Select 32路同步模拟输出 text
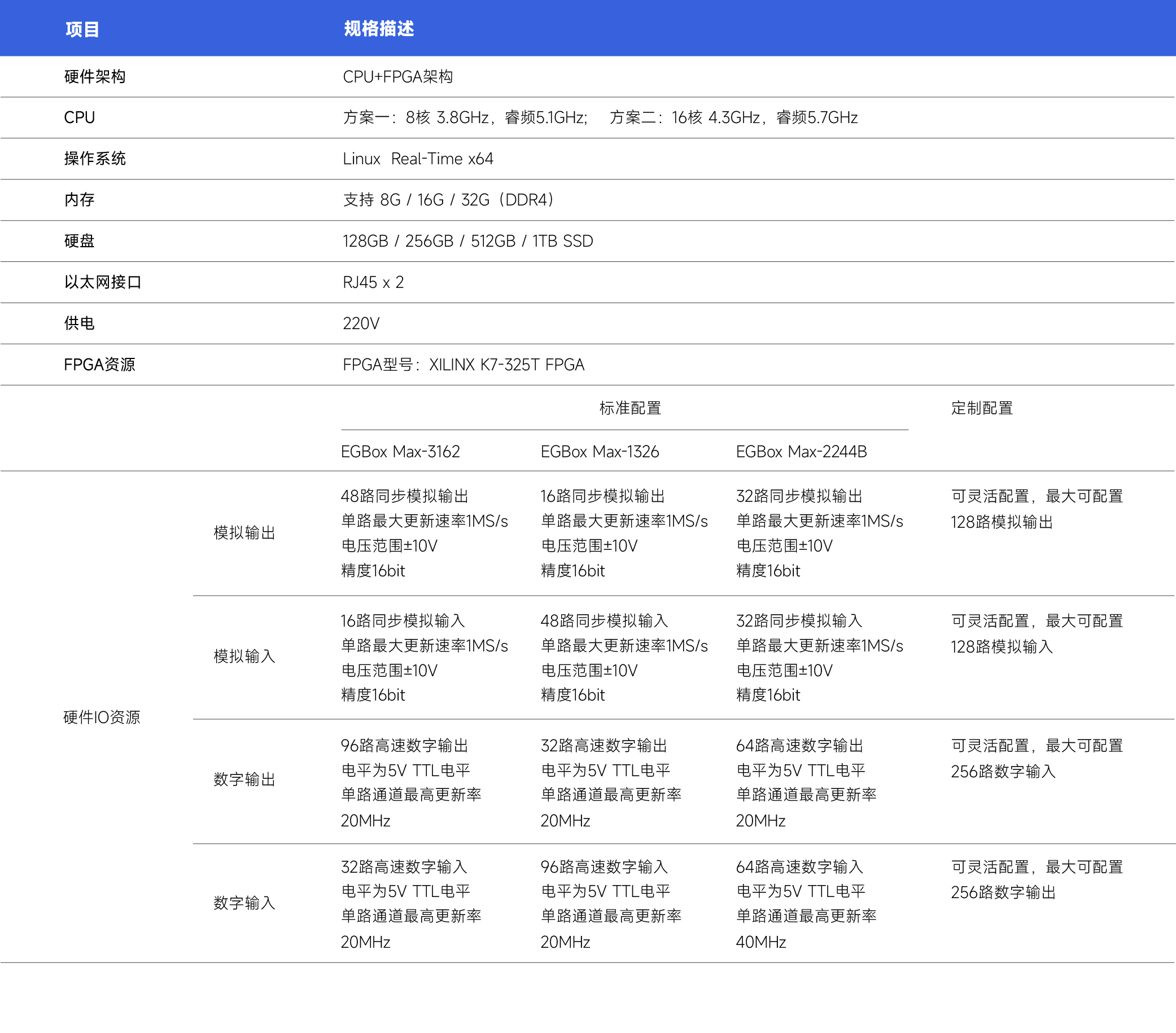This screenshot has width=1176, height=1033. point(799,496)
